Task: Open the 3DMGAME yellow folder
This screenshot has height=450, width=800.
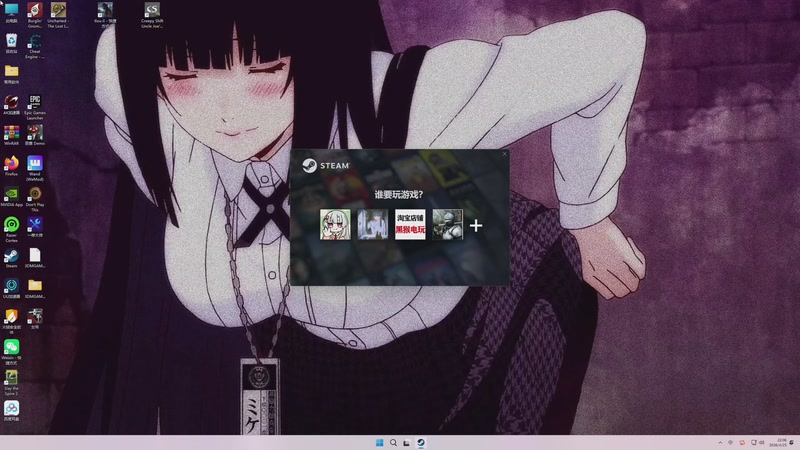Action: [x=35, y=289]
